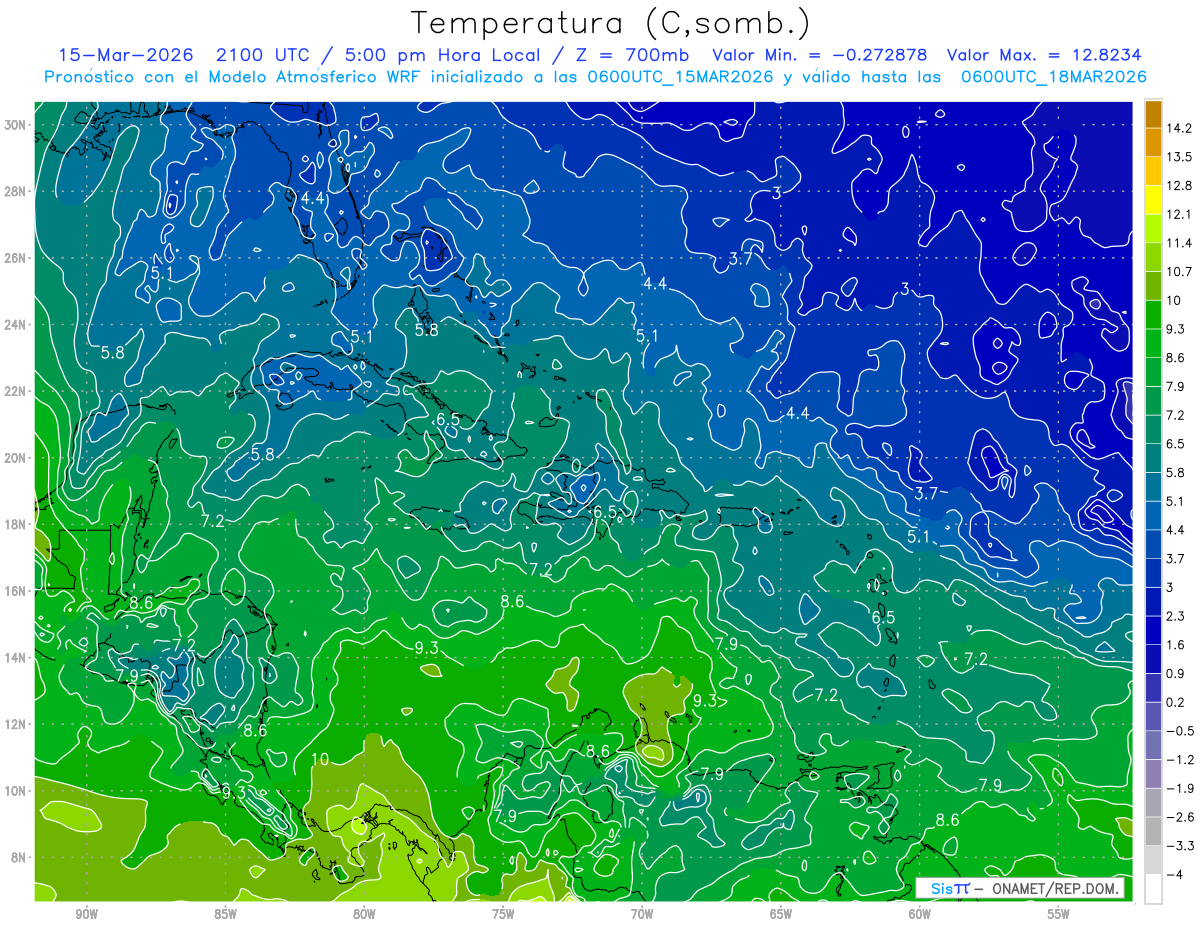This screenshot has height=927, width=1200.
Task: Pick the bright yellow swatch between 12.1 and 12.8
Action: coord(1153,200)
